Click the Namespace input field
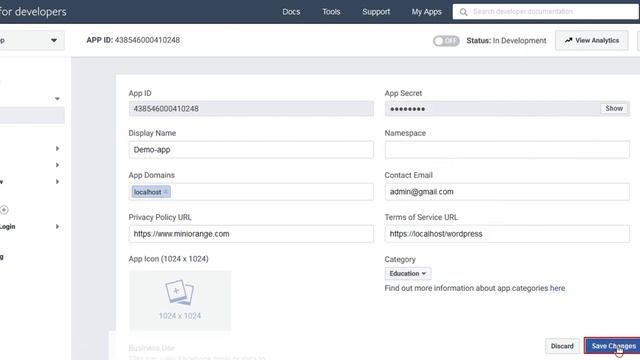 point(507,150)
